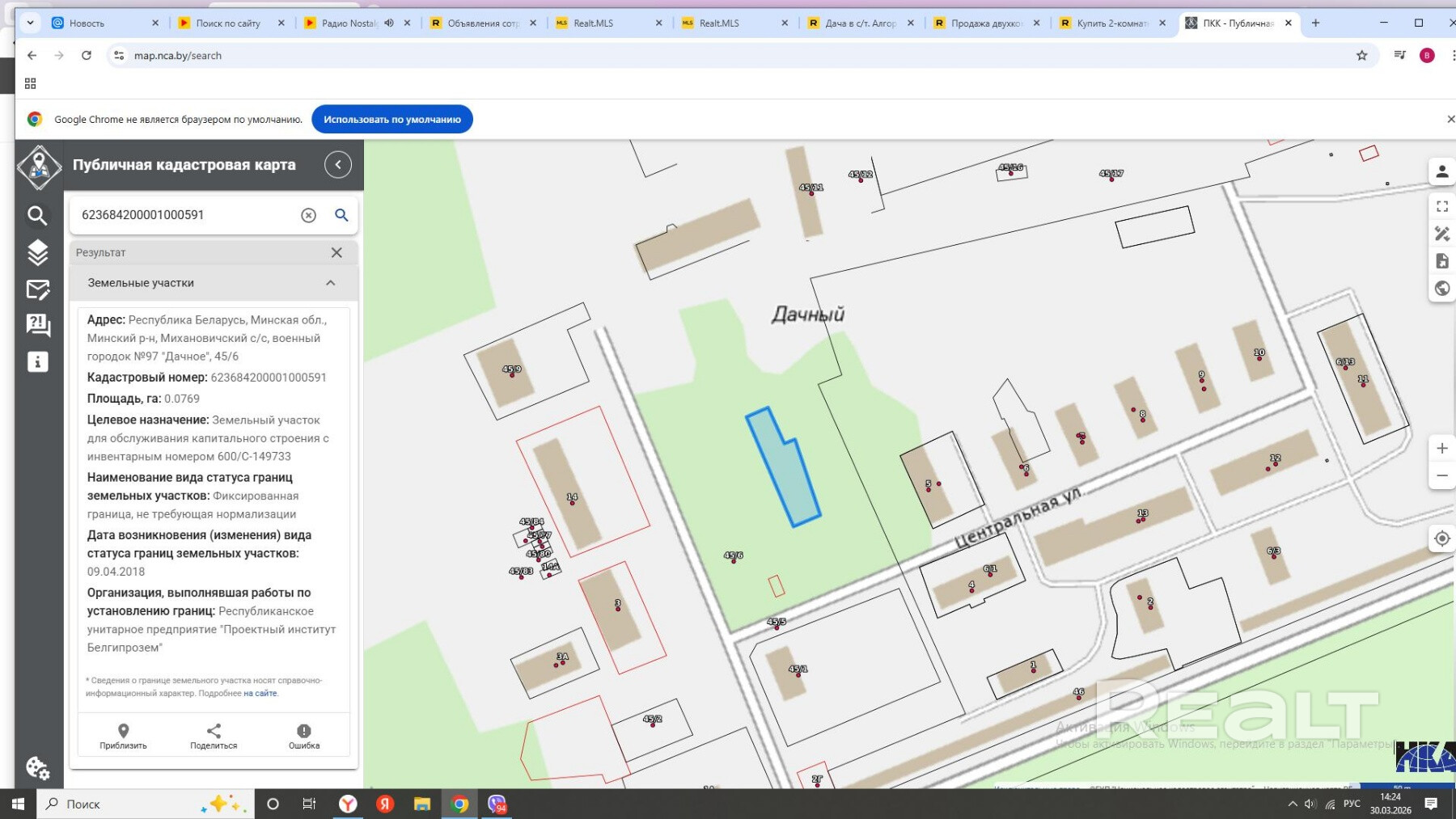1456x819 pixels.
Task: Toggle fullscreen map view
Action: pyautogui.click(x=1441, y=206)
